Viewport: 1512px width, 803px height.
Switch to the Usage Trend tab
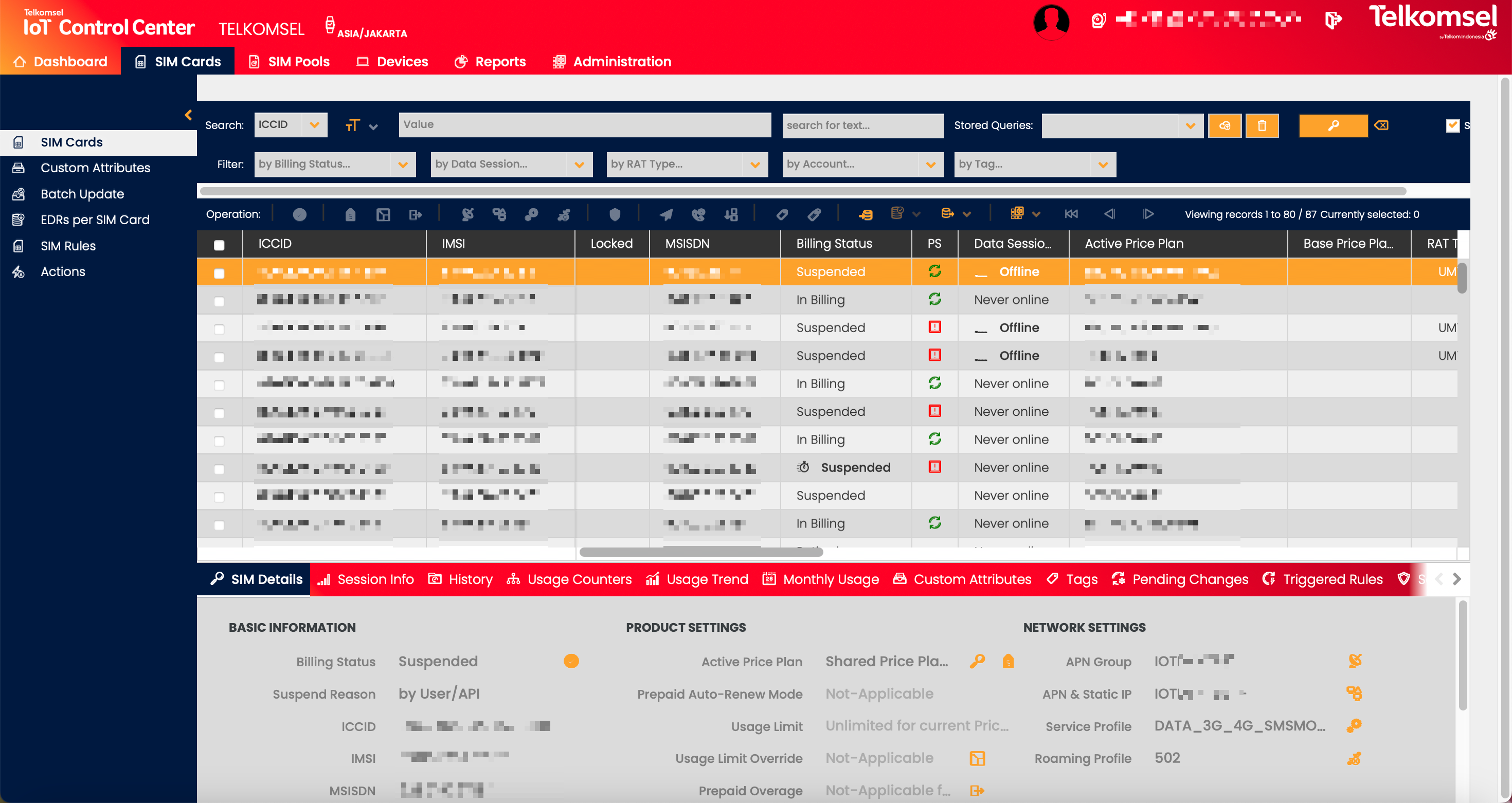pos(697,579)
